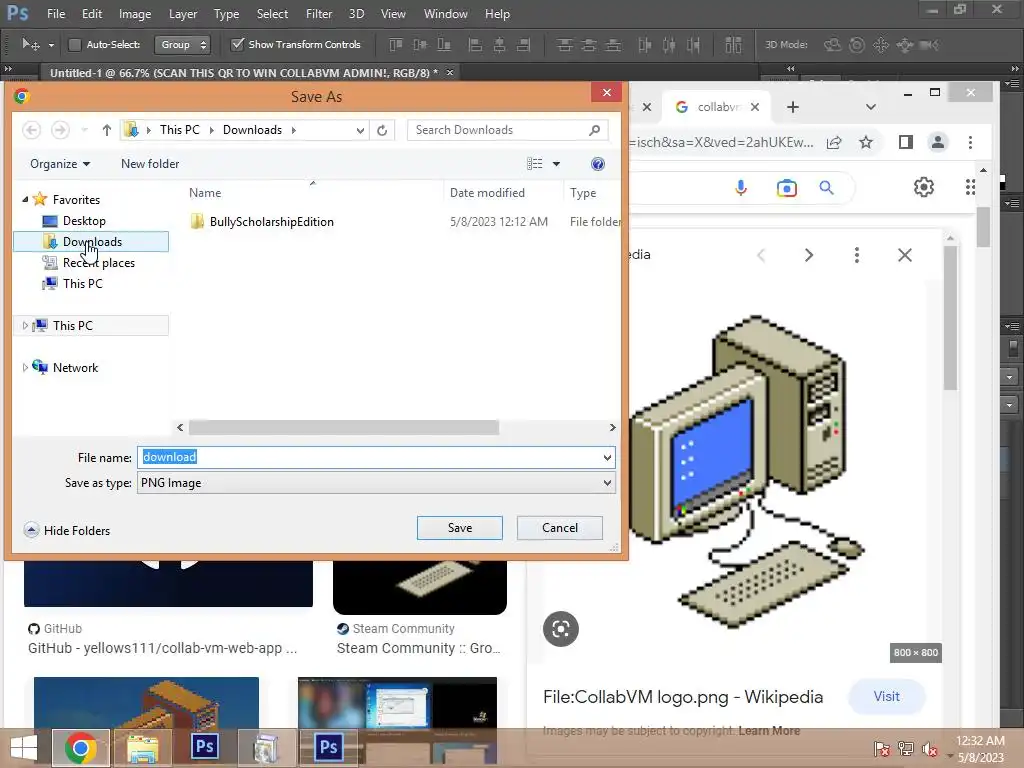Click the Lens search icon on image
Image resolution: width=1024 pixels, height=768 pixels.
pyautogui.click(x=560, y=629)
